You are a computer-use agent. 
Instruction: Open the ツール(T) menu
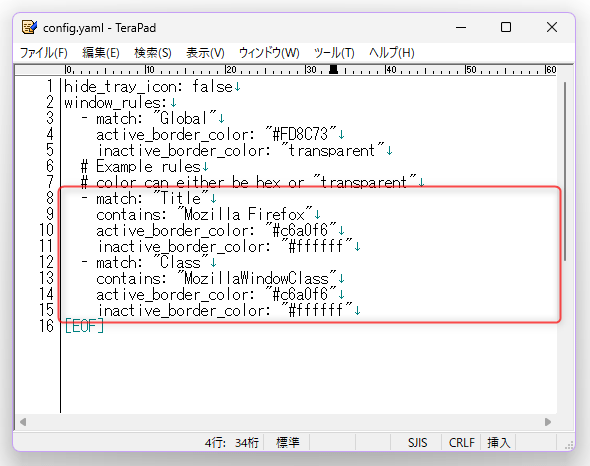[x=334, y=52]
